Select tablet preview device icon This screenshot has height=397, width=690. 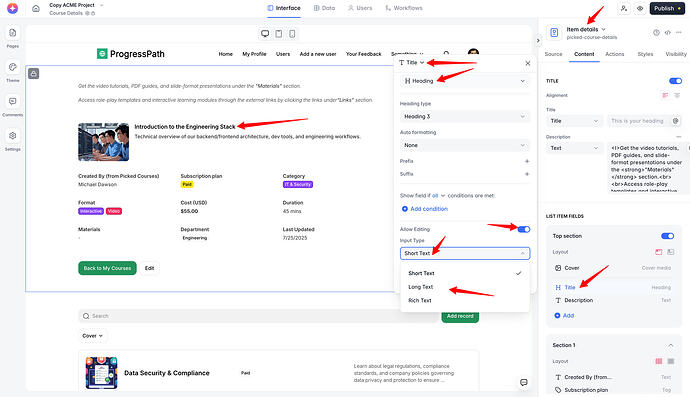(x=279, y=33)
